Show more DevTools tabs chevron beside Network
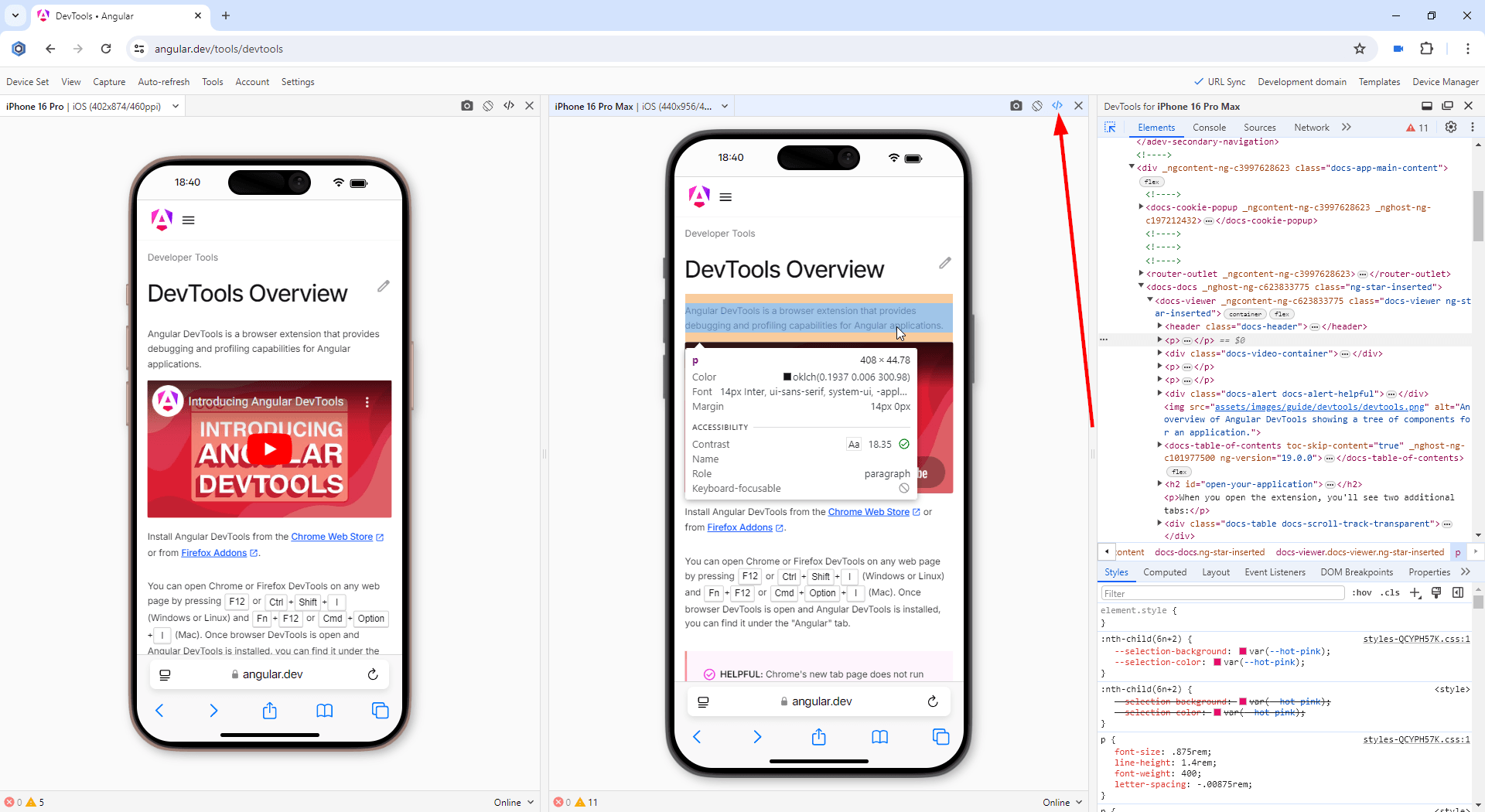This screenshot has height=812, width=1485. pyautogui.click(x=1347, y=128)
